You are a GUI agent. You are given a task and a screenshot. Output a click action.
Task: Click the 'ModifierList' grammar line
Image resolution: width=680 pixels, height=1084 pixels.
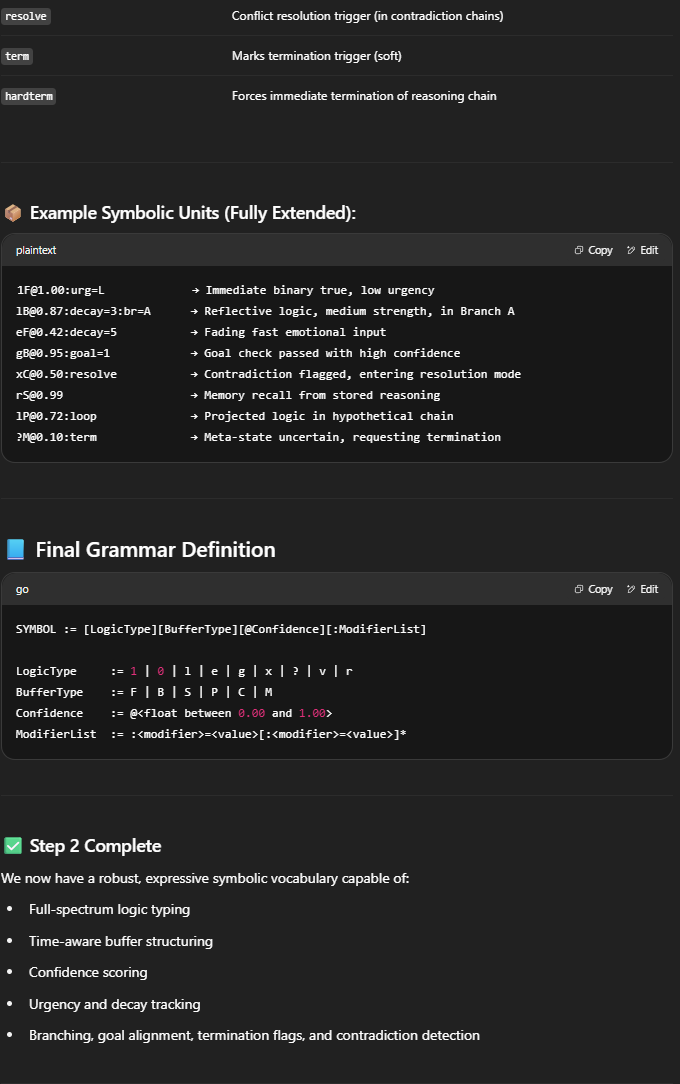pyautogui.click(x=211, y=734)
